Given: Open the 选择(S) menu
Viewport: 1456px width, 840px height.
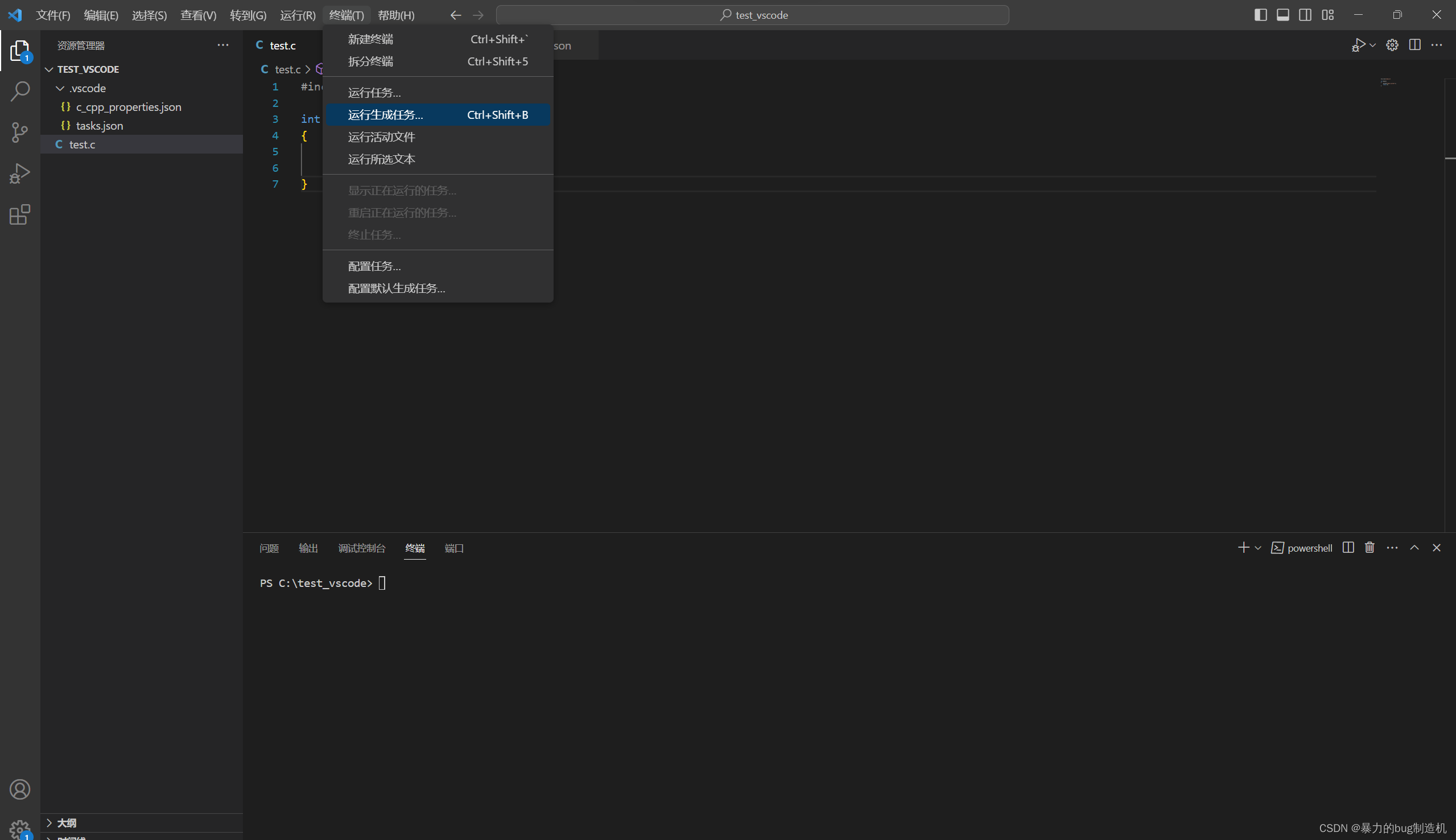Looking at the screenshot, I should (x=150, y=15).
